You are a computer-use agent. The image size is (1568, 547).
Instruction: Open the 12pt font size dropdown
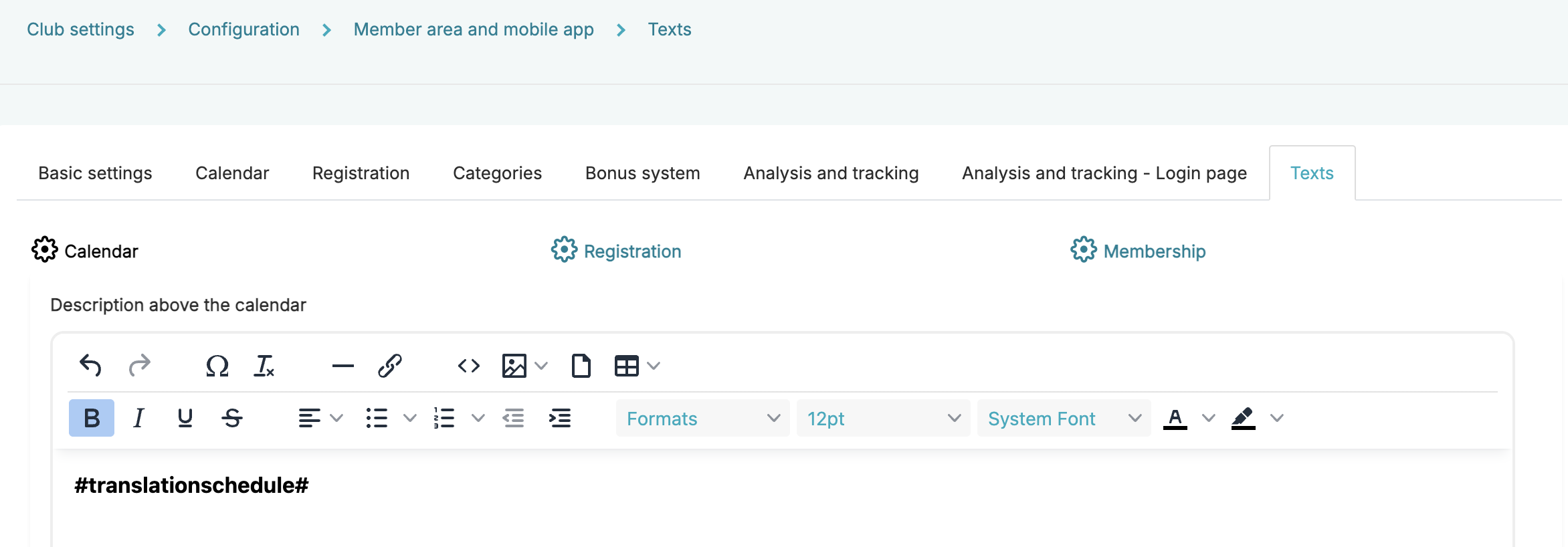click(883, 419)
